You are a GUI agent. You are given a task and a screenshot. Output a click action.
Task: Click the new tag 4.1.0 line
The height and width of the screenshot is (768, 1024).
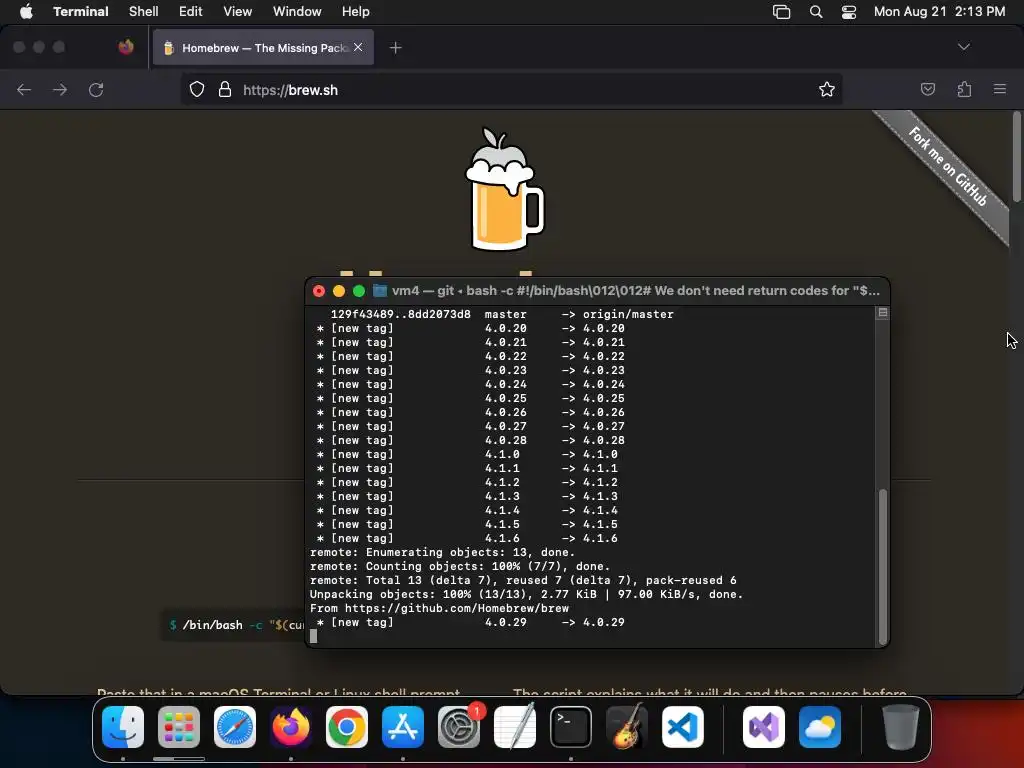pos(467,454)
